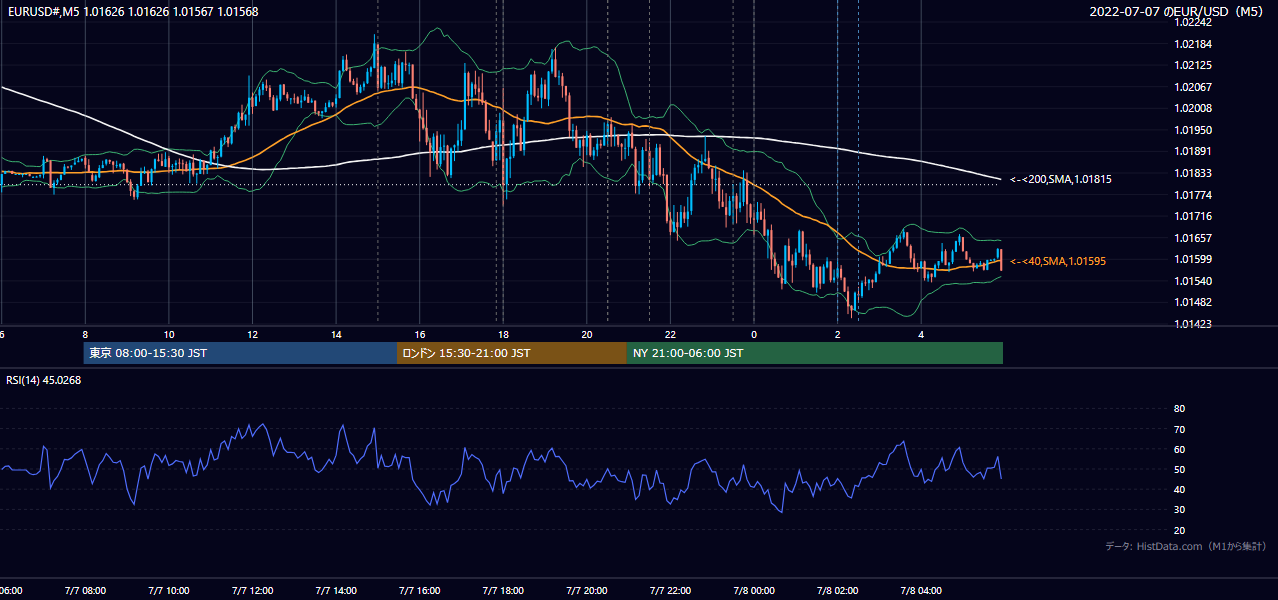
Task: Click price axis value 1.01482
Action: coord(1194,302)
